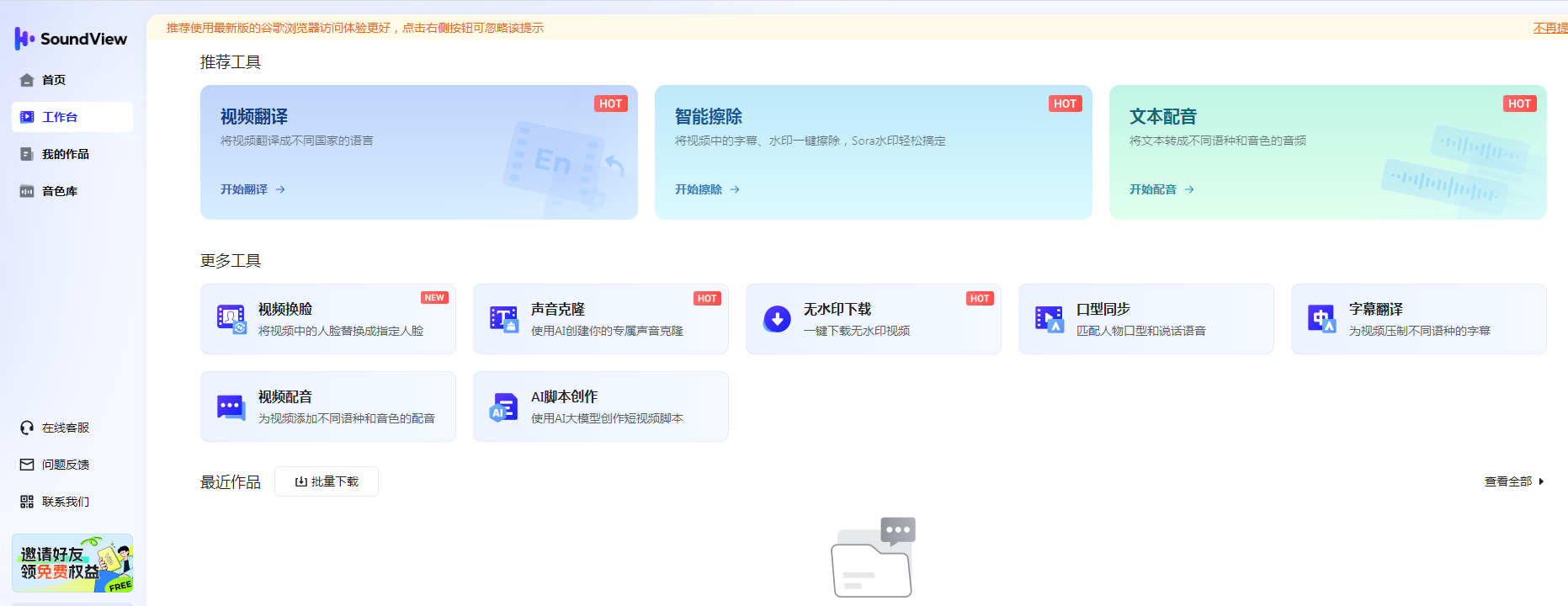Screen dimensions: 1568x606
Task: Click the 无水印下载 download arrow icon
Action: click(777, 319)
